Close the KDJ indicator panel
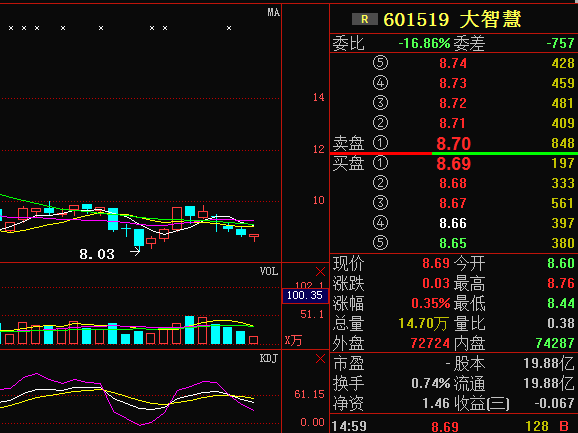 pos(320,359)
